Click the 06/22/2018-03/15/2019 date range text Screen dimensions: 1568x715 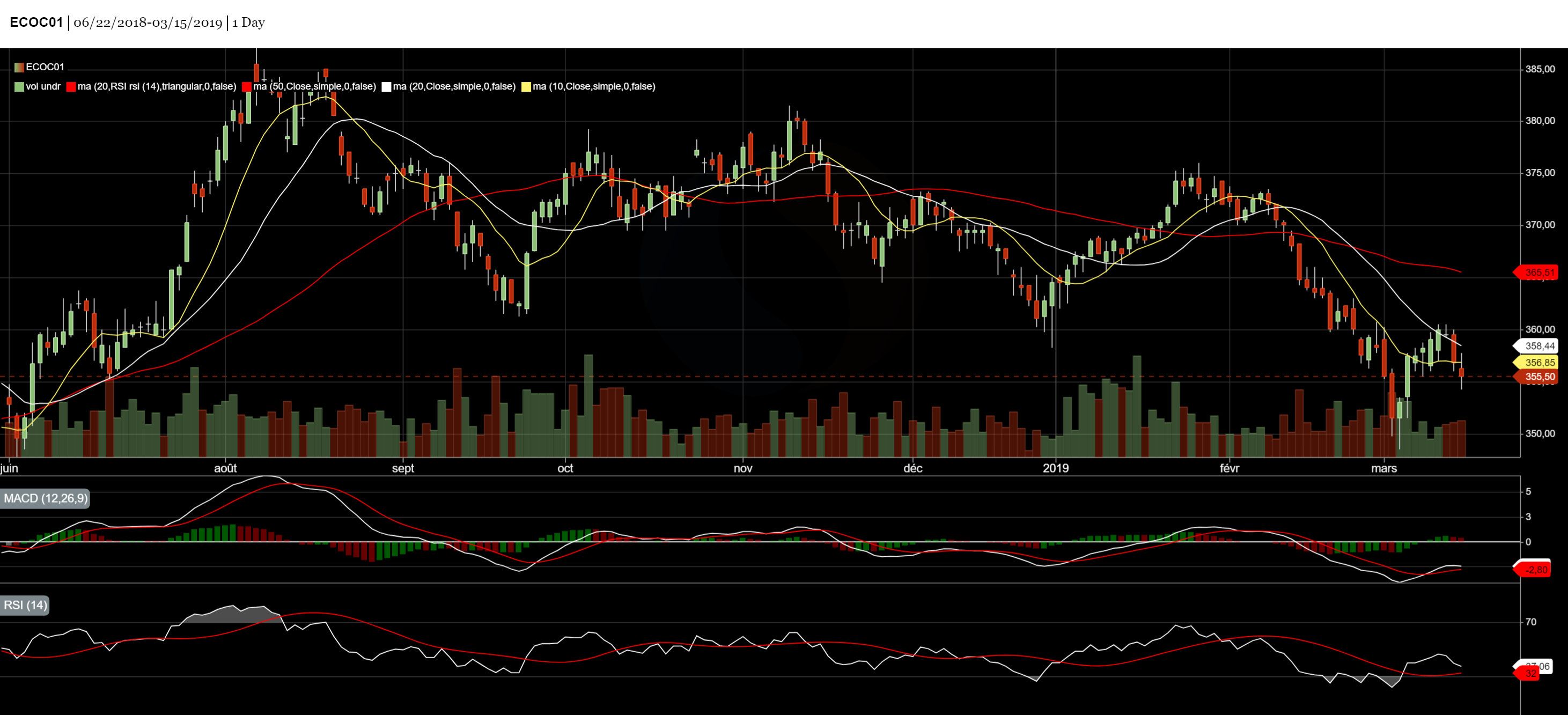(148, 23)
